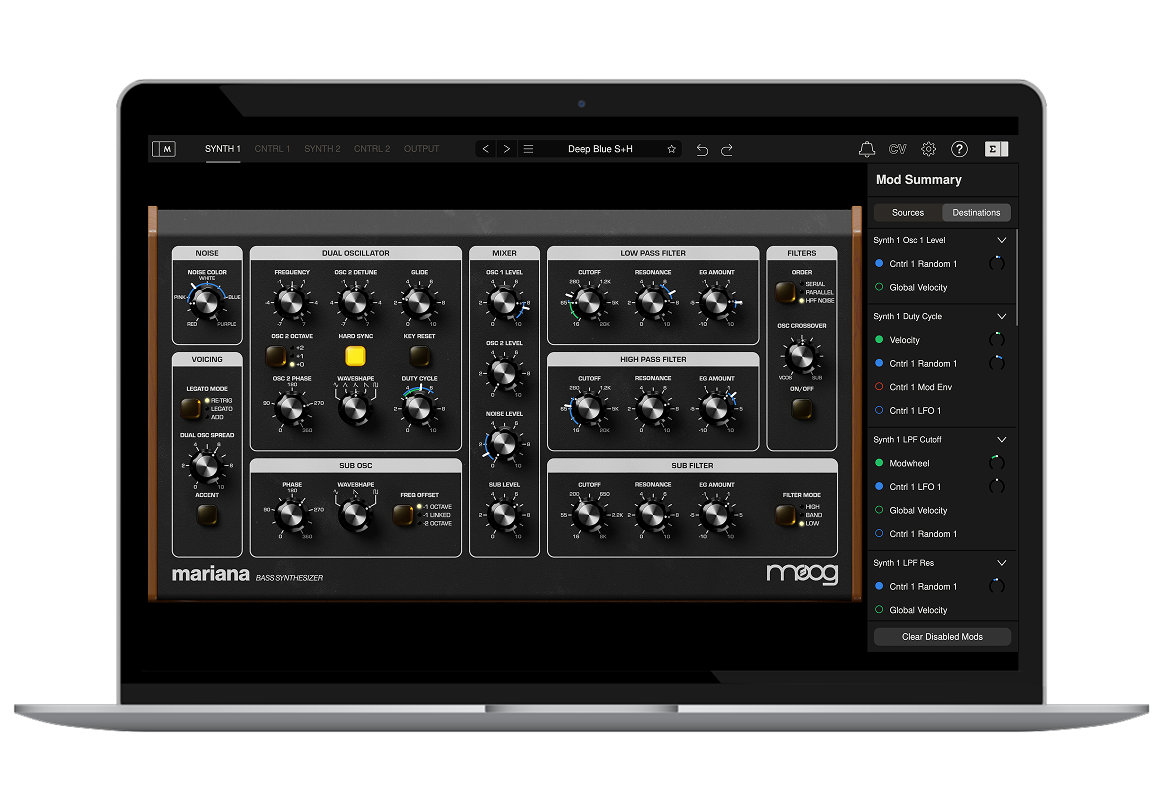The image size is (1165, 811).
Task: Click the Osc Crossover knob
Action: [801, 356]
